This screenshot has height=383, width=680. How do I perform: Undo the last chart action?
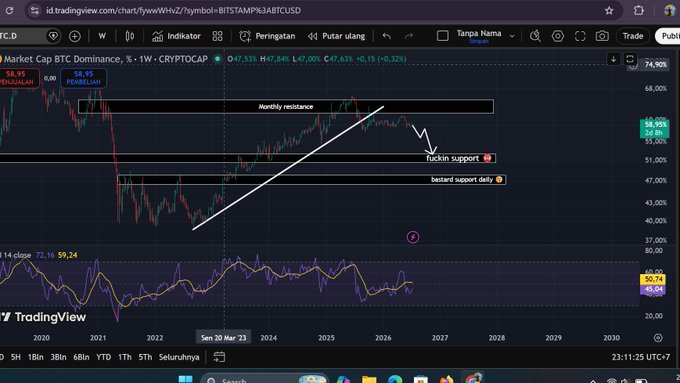(x=386, y=36)
